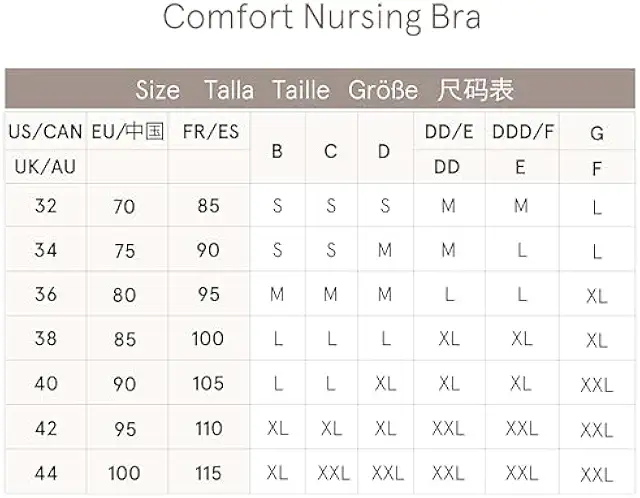
Task: Select band size 44 row label
Action: (45, 471)
